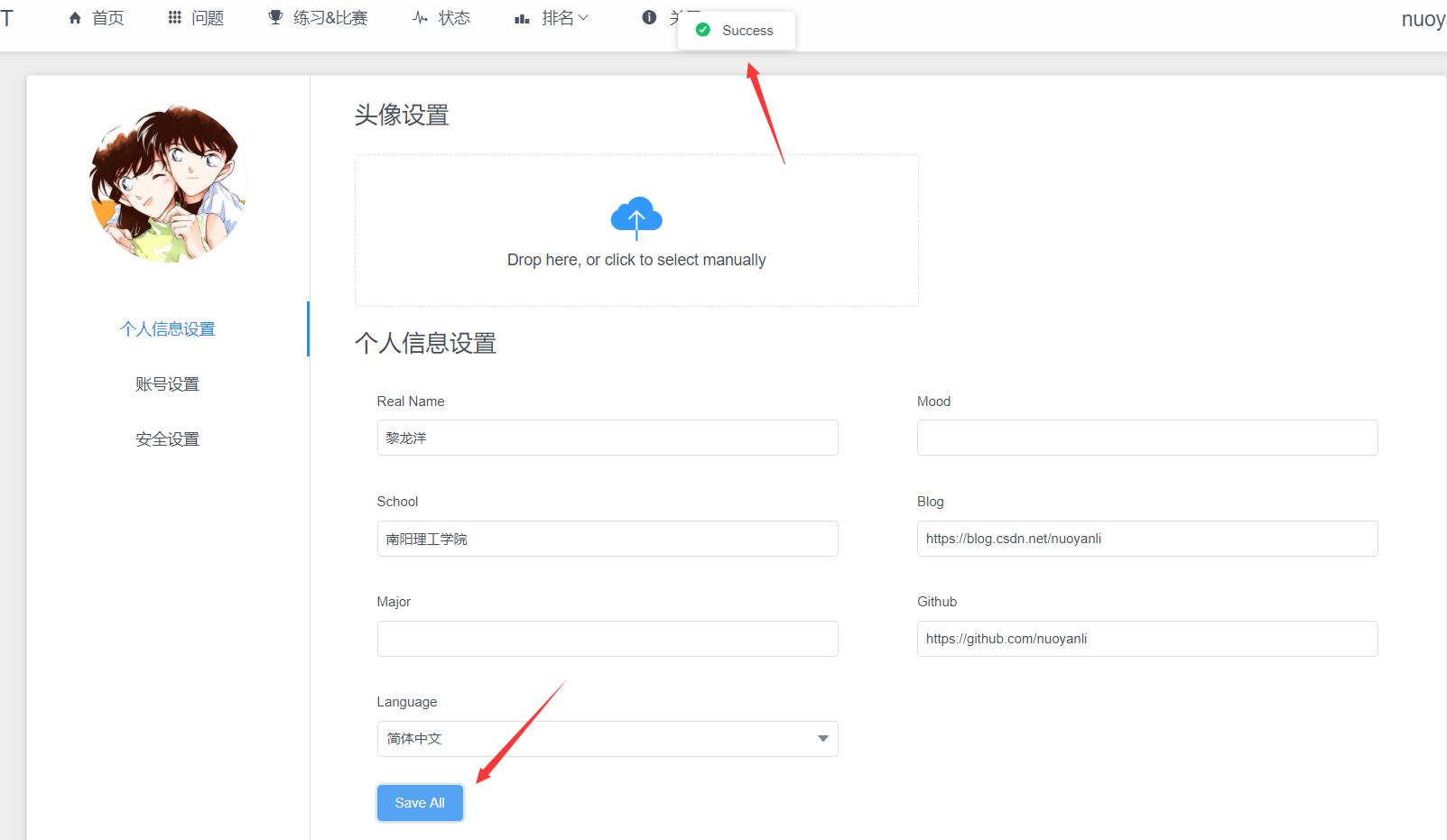Viewport: 1447px width, 840px height.
Task: Click the grid icon next to 问题
Action: 173,16
